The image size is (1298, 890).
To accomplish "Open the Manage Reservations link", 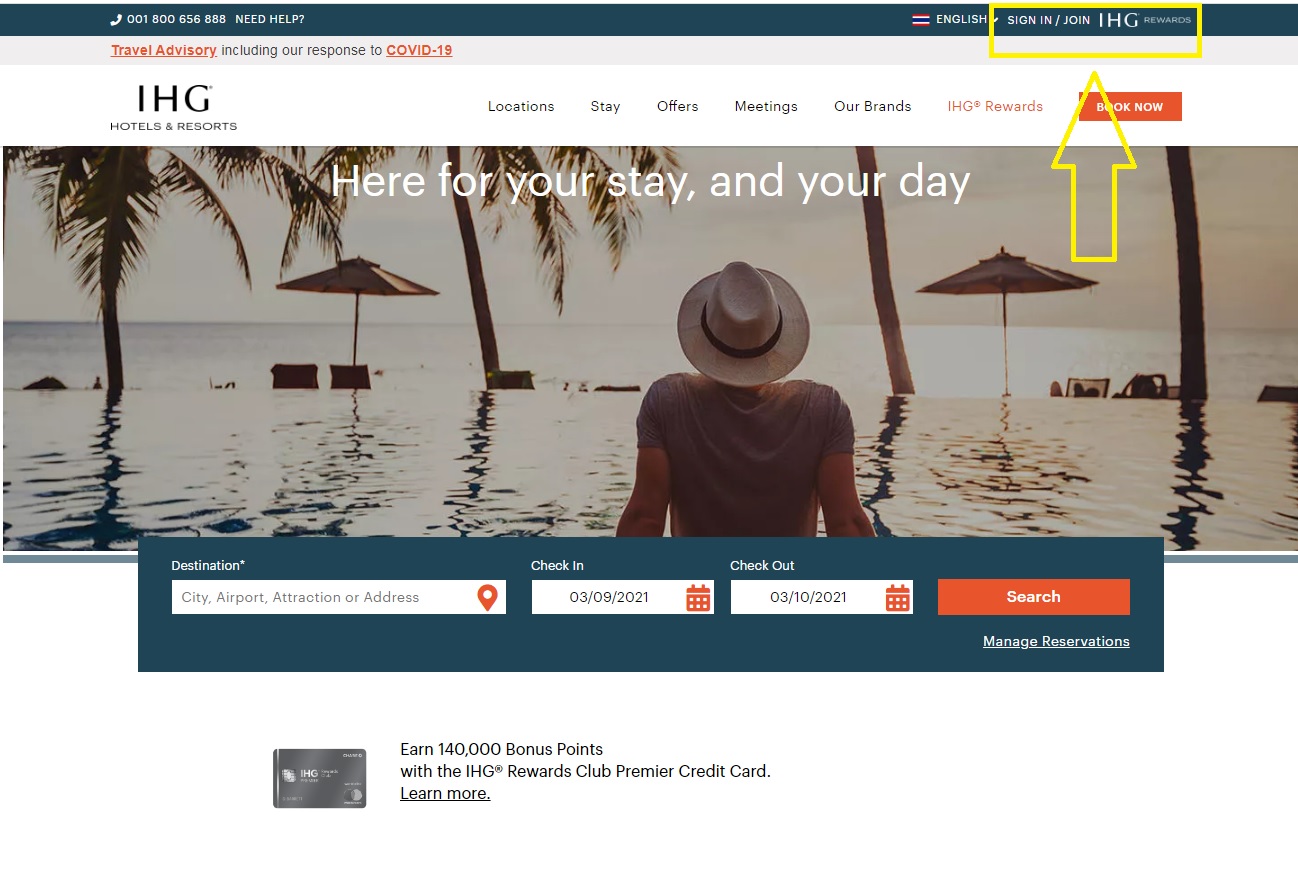I will pyautogui.click(x=1056, y=642).
